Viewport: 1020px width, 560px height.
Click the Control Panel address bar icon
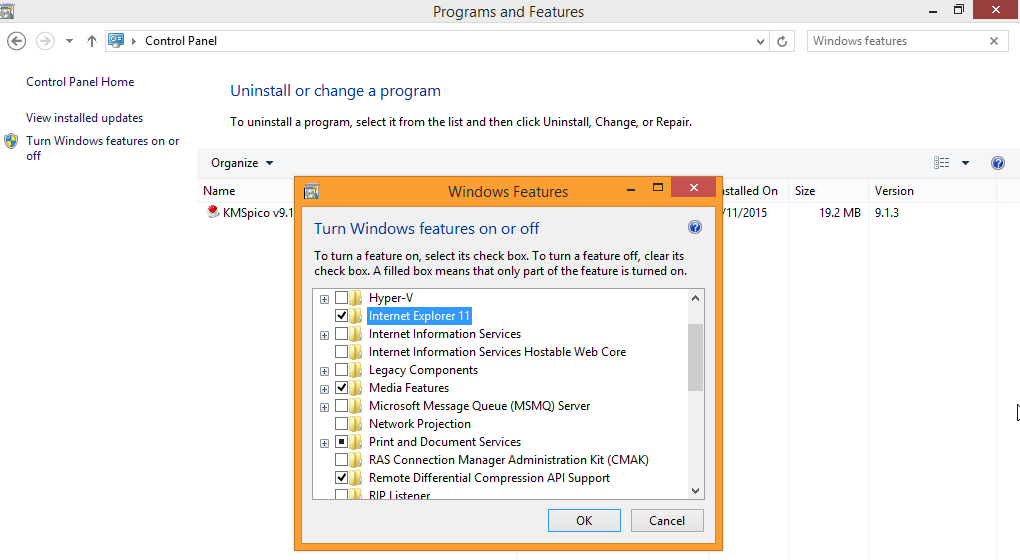click(x=116, y=40)
